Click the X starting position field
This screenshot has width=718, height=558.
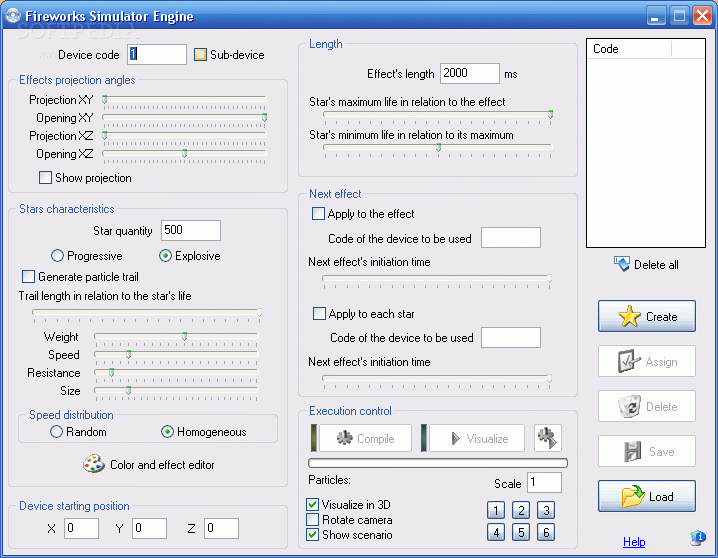click(x=81, y=528)
